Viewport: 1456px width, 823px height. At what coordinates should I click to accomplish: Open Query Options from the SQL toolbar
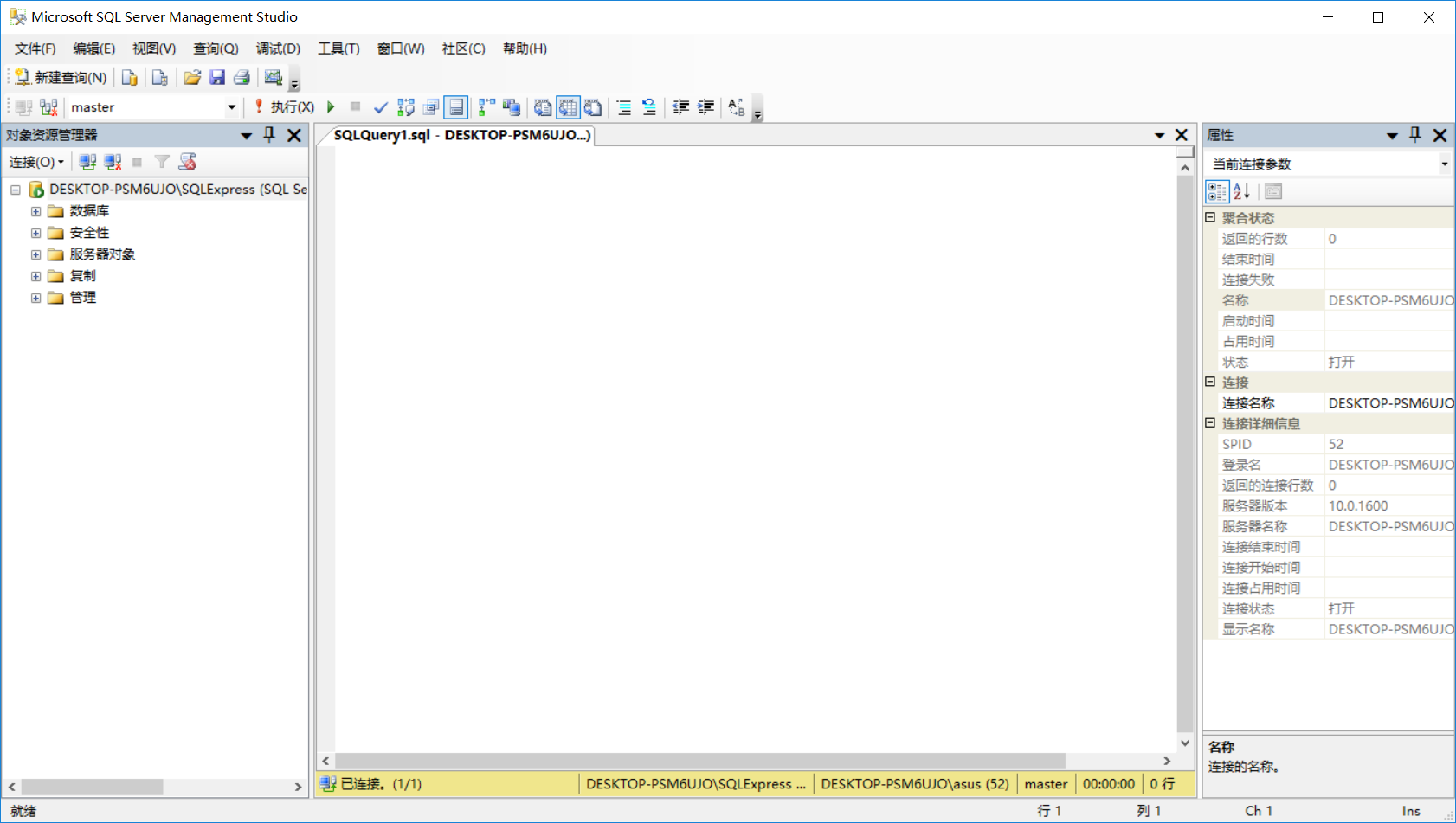click(430, 107)
